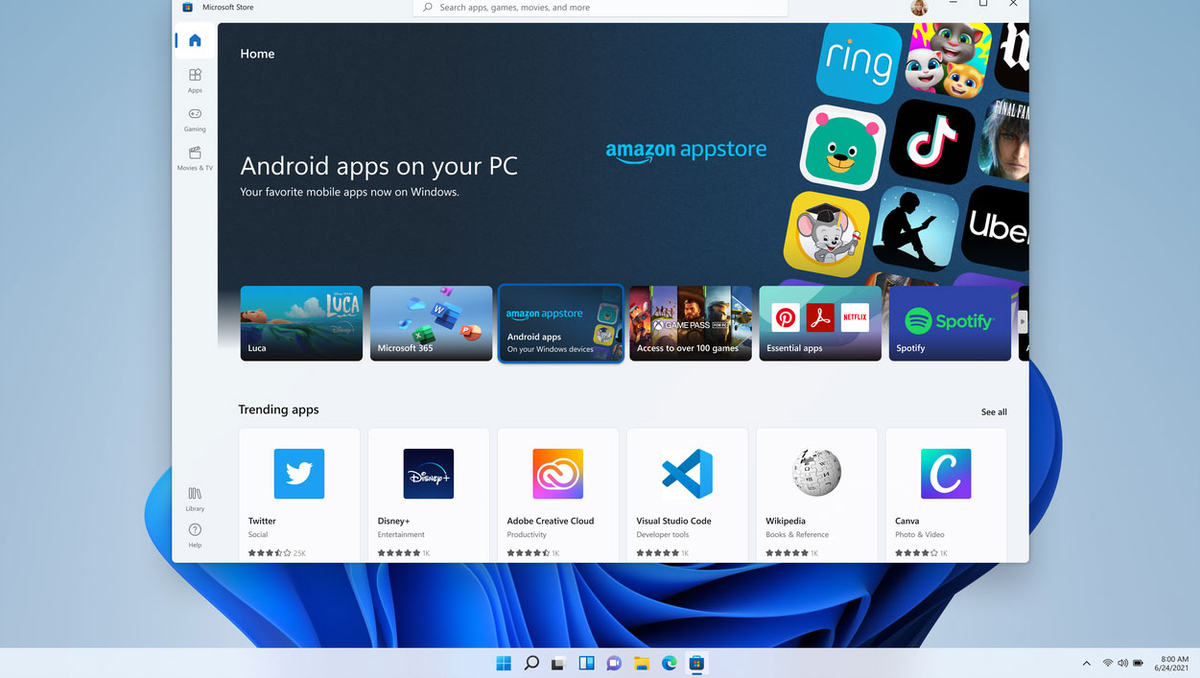Click the user profile avatar
Screen dimensions: 1200x678
coord(919,7)
